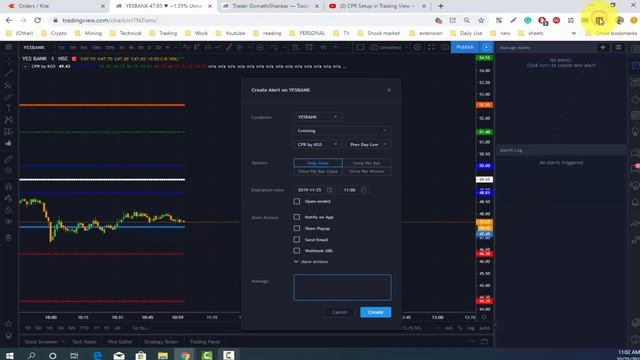Maximize the bottom panel icon
Image resolution: width=640 pixels, height=360 pixels.
coord(484,341)
